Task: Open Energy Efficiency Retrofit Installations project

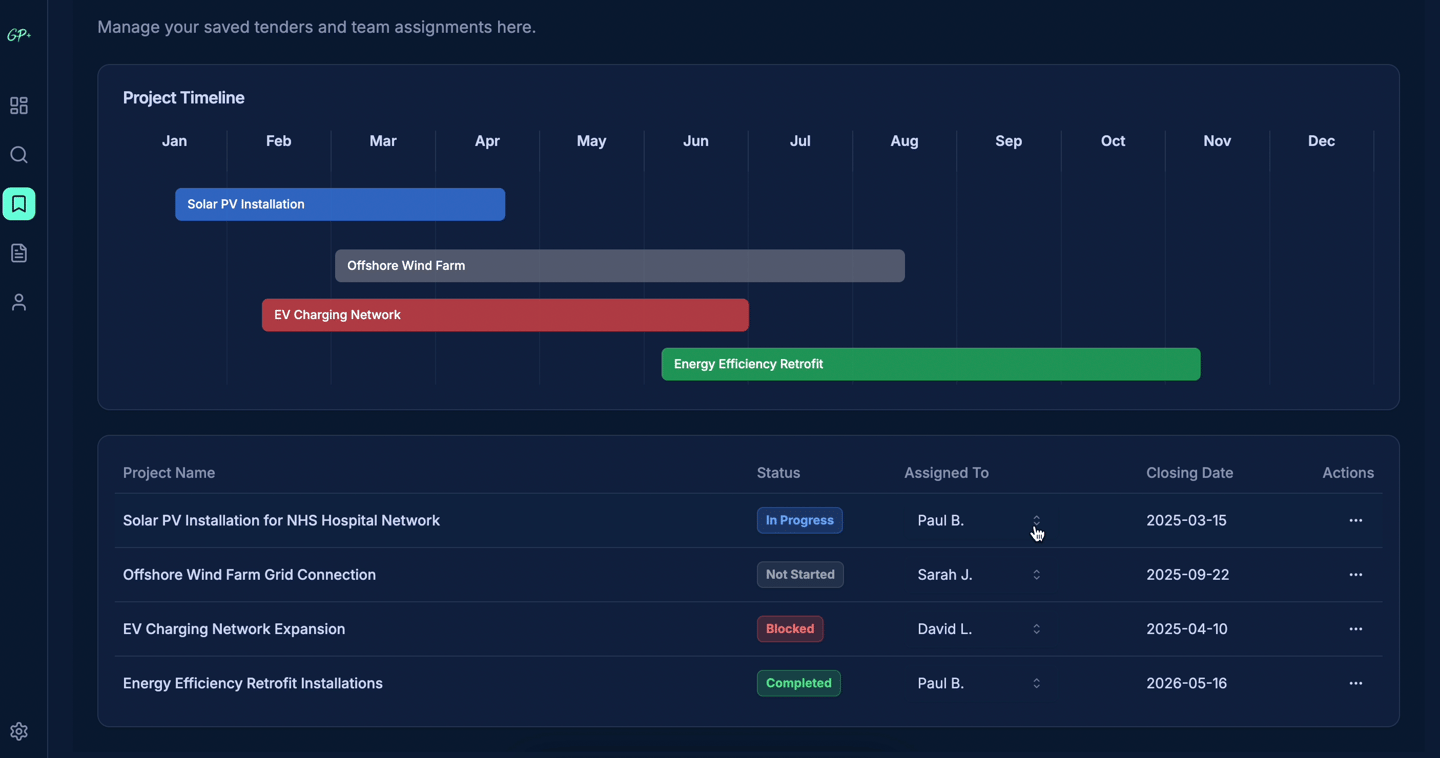Action: 253,683
